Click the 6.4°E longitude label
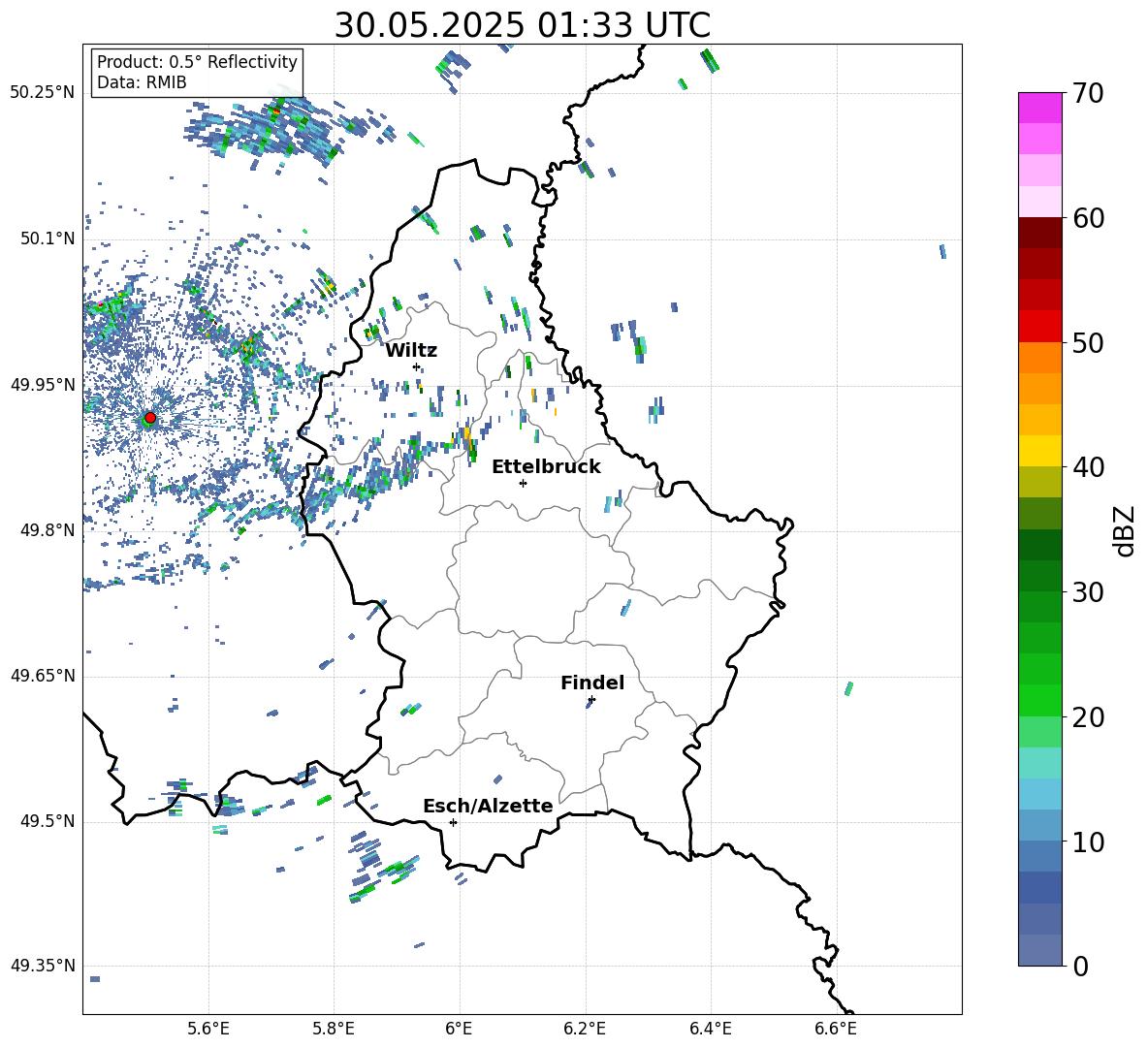Screen dimensions: 1148x1048 point(710,1030)
